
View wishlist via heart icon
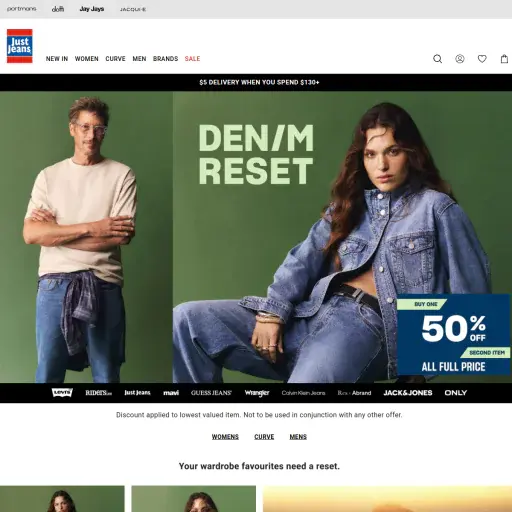(482, 59)
